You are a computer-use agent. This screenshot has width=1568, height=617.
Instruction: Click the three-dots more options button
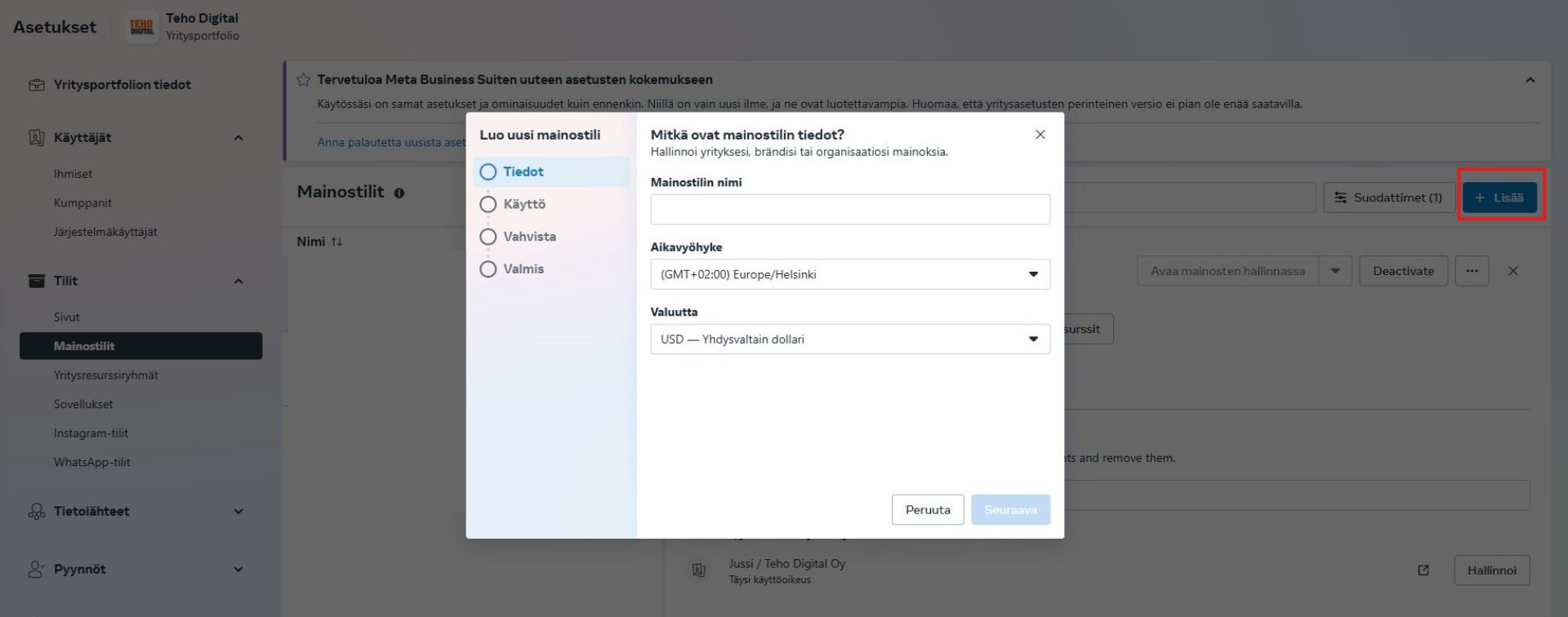coord(1472,271)
